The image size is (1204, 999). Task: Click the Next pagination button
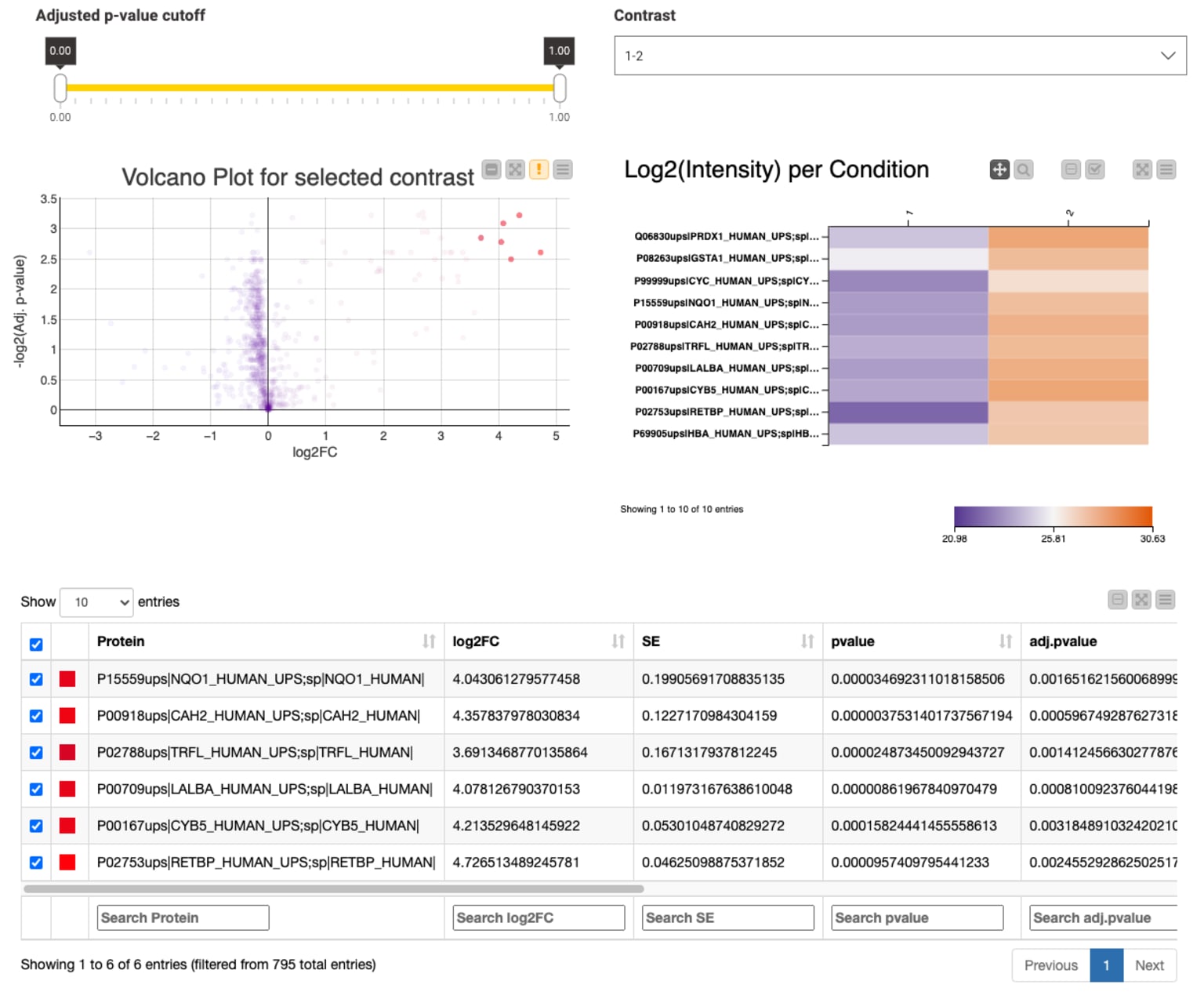[1149, 965]
